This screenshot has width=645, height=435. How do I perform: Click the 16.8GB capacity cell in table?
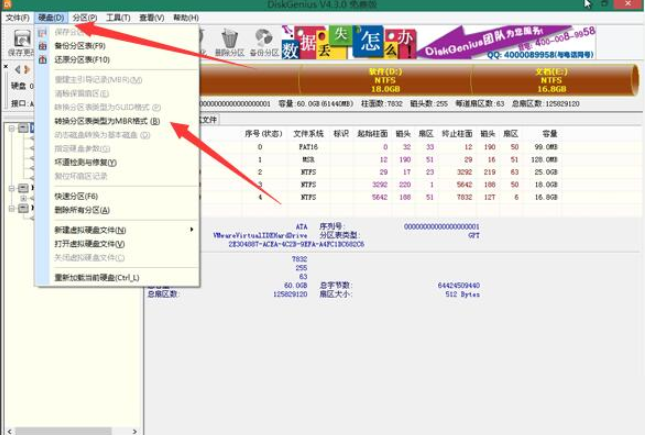point(546,198)
